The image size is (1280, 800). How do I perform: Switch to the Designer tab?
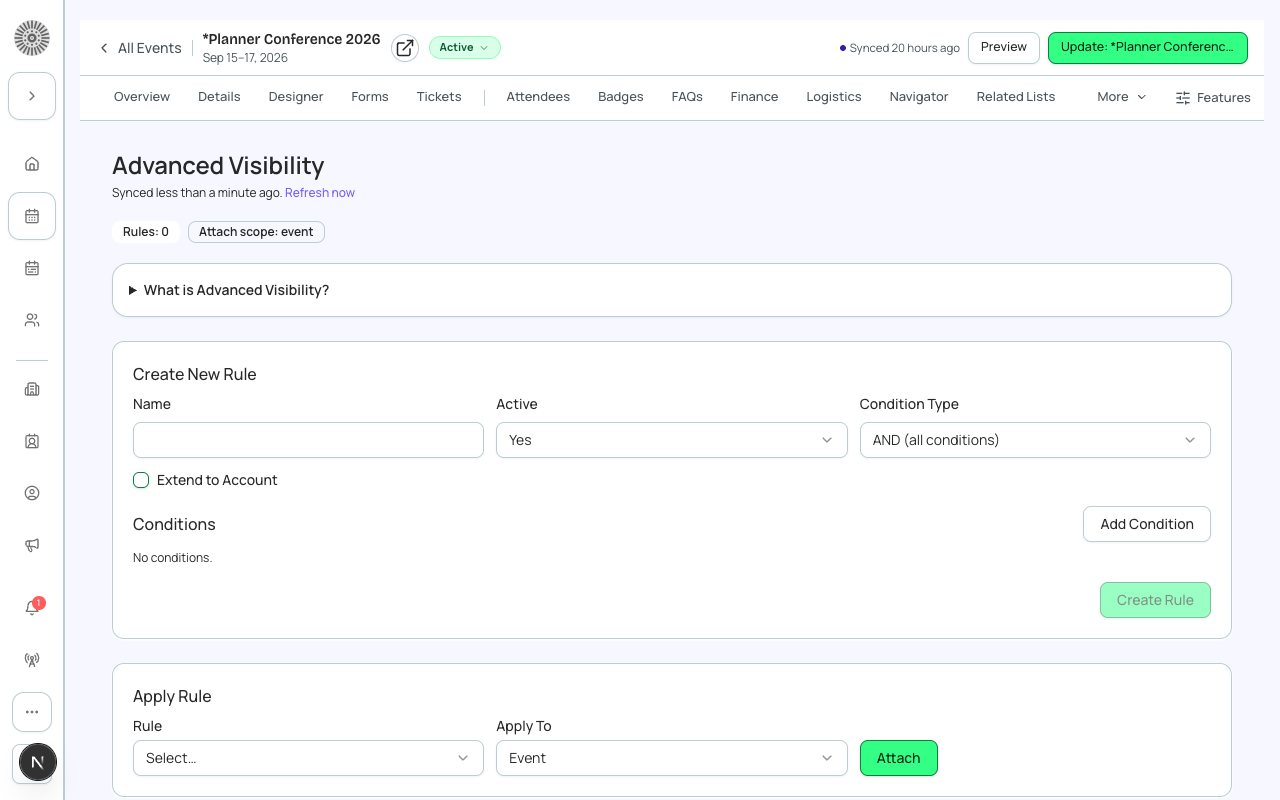click(x=296, y=97)
